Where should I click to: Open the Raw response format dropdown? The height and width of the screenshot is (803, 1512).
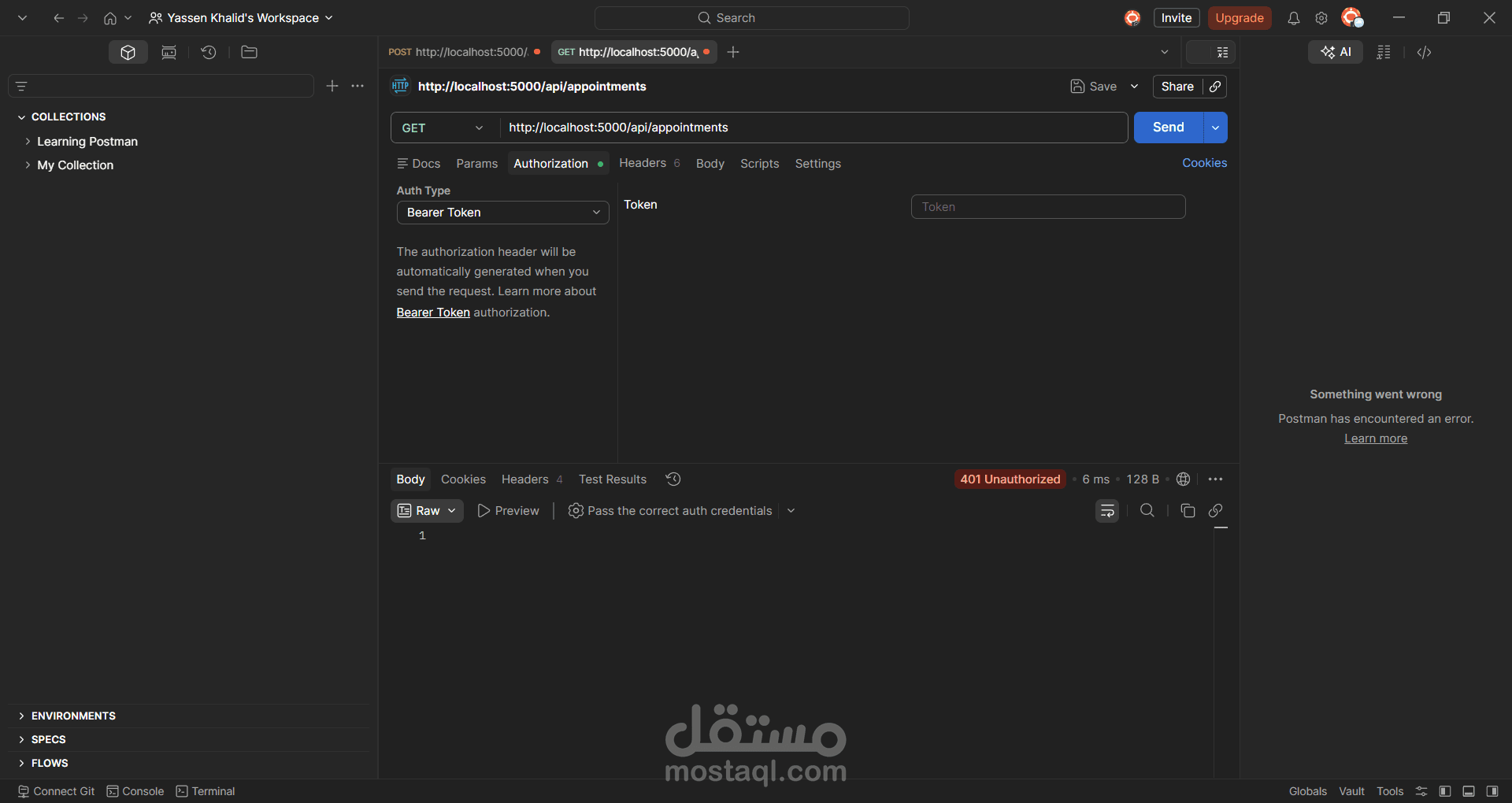(x=427, y=511)
